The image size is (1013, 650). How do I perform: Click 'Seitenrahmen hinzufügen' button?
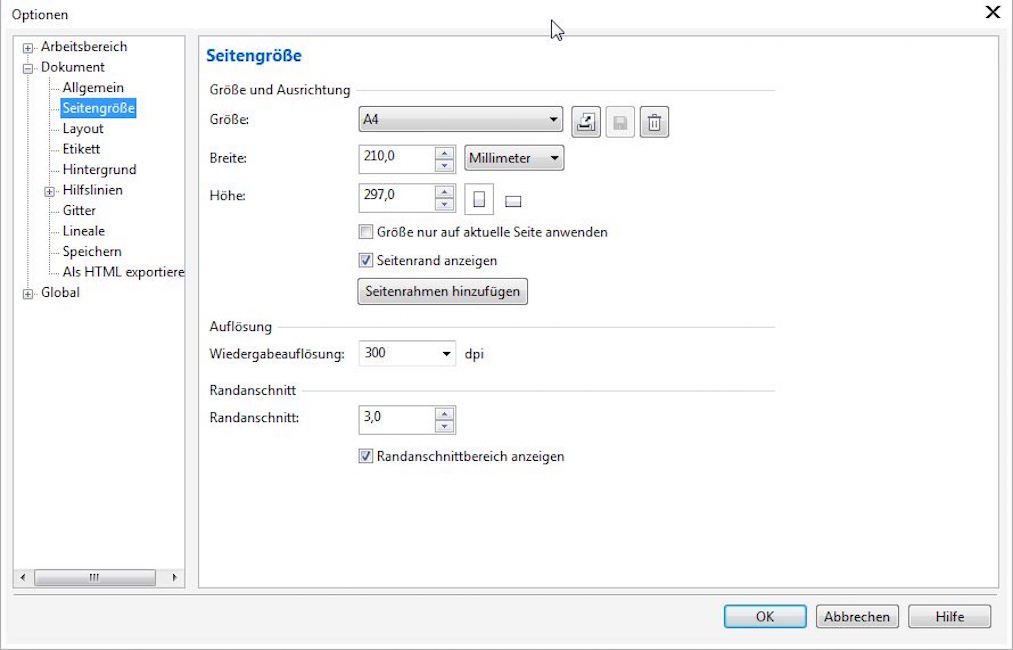click(442, 292)
